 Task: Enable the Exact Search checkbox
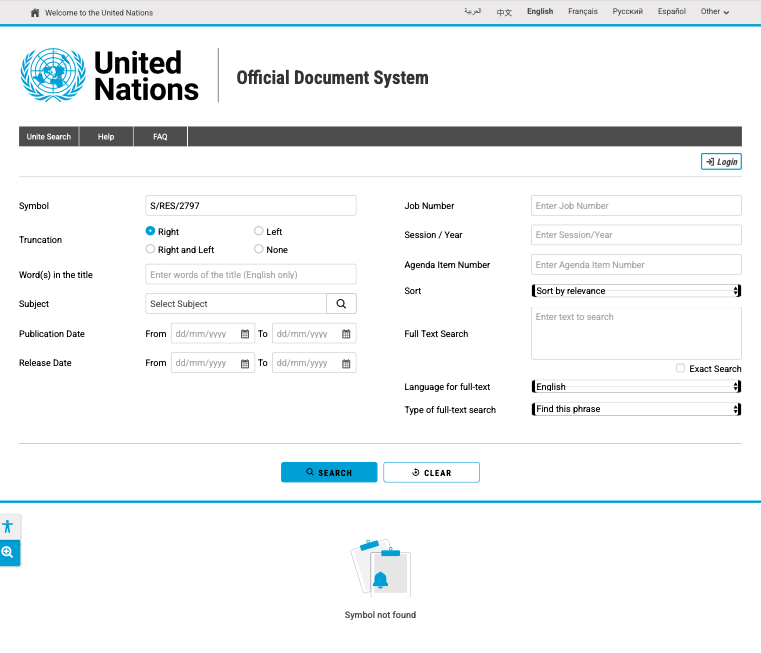pos(680,368)
